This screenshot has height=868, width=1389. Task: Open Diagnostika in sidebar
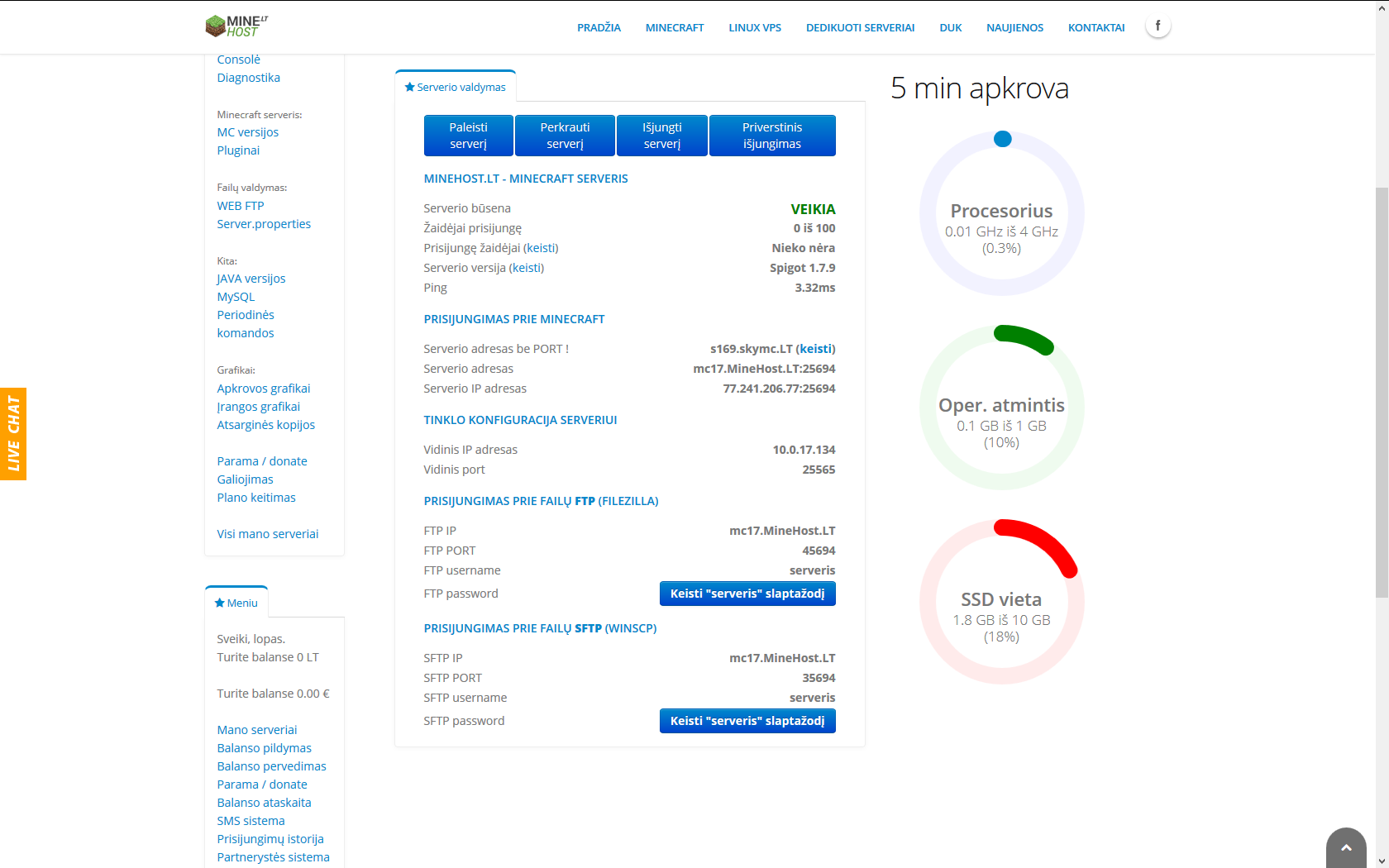[248, 78]
